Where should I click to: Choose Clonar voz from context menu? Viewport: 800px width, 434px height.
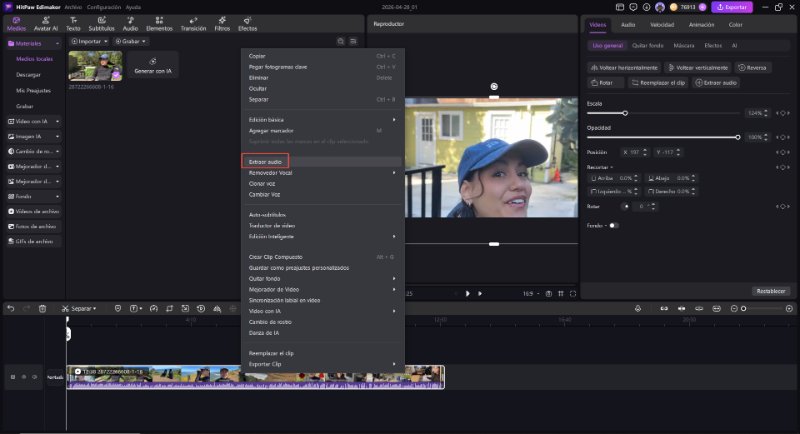pyautogui.click(x=322, y=184)
